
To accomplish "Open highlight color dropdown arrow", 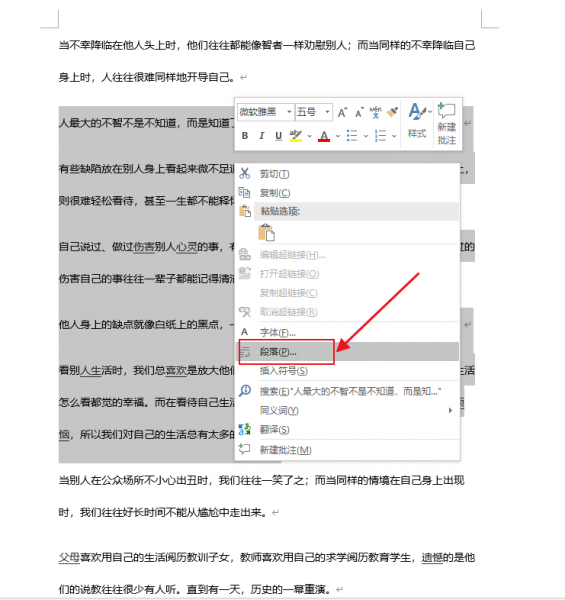I will [309, 136].
